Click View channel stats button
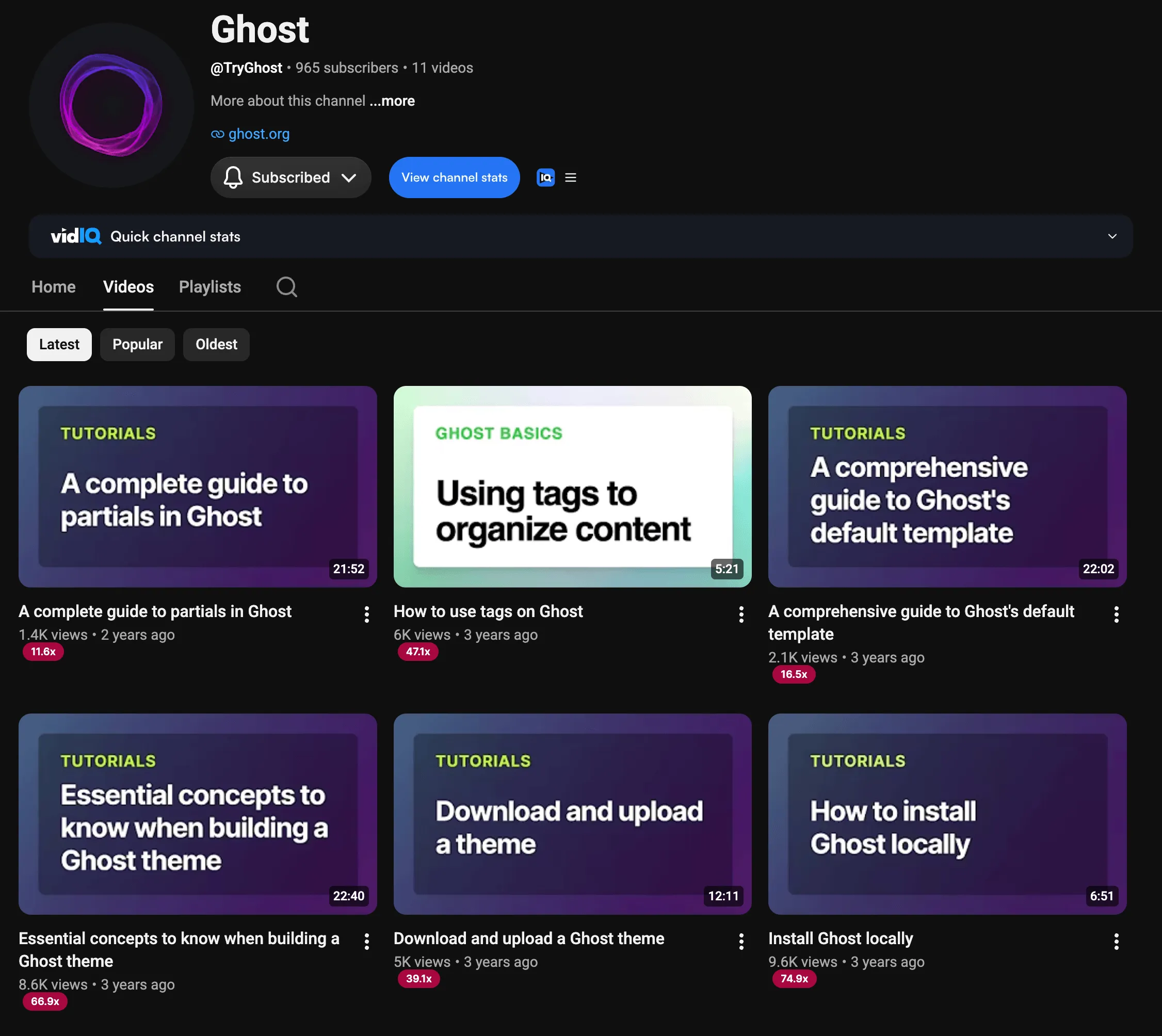1162x1036 pixels. click(x=454, y=177)
